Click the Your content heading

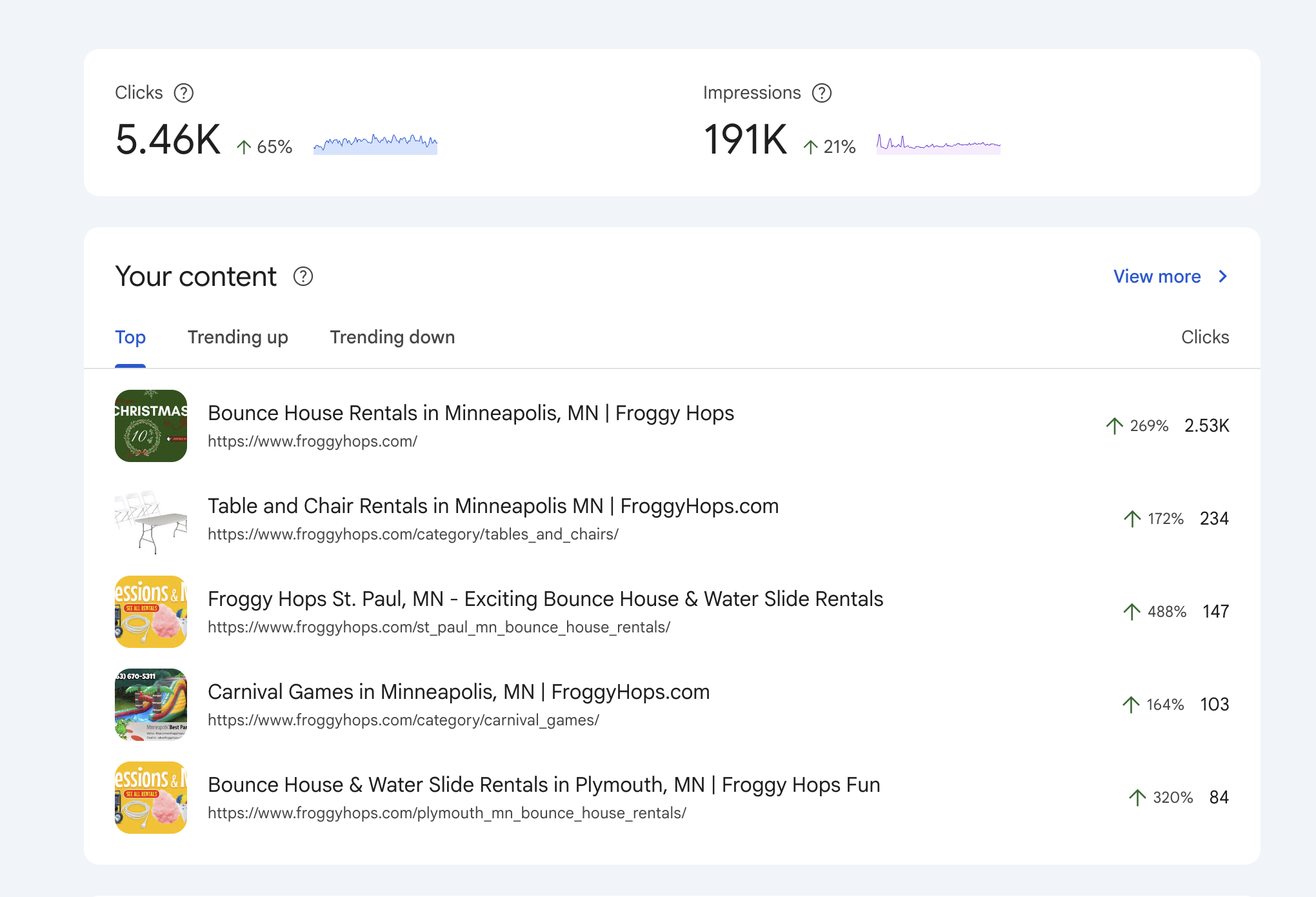coord(196,277)
